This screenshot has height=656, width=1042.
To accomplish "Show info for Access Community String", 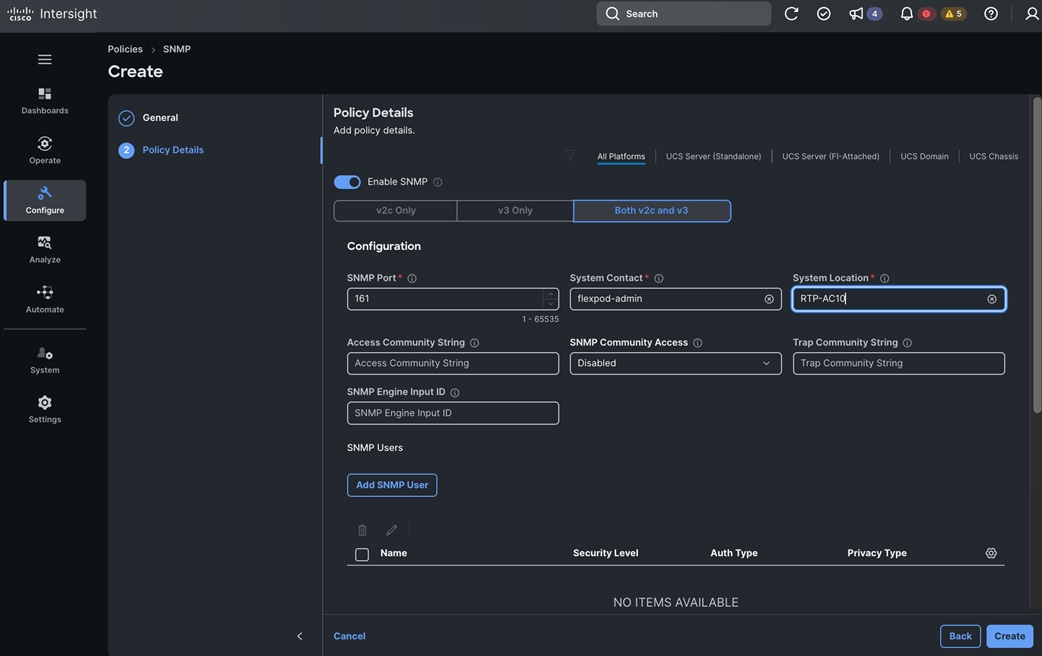I will click(474, 343).
